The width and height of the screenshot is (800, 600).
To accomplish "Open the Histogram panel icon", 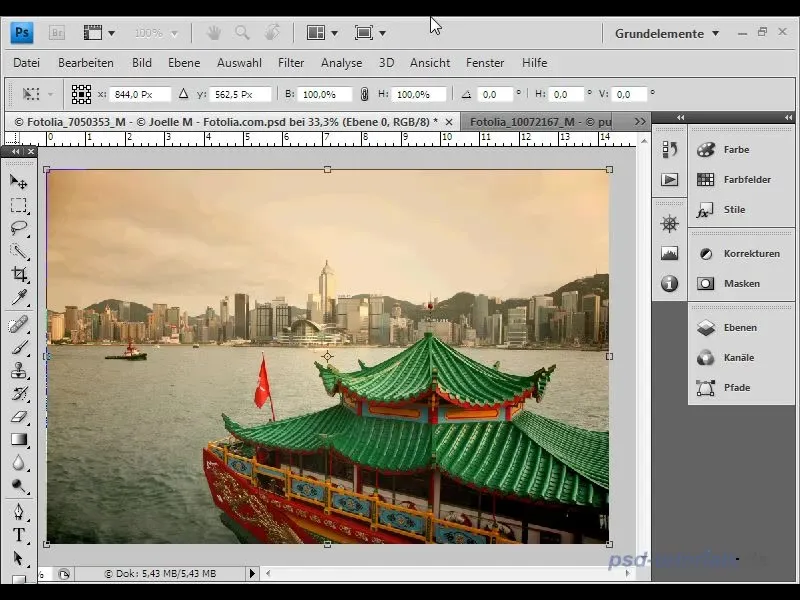I will tap(669, 253).
